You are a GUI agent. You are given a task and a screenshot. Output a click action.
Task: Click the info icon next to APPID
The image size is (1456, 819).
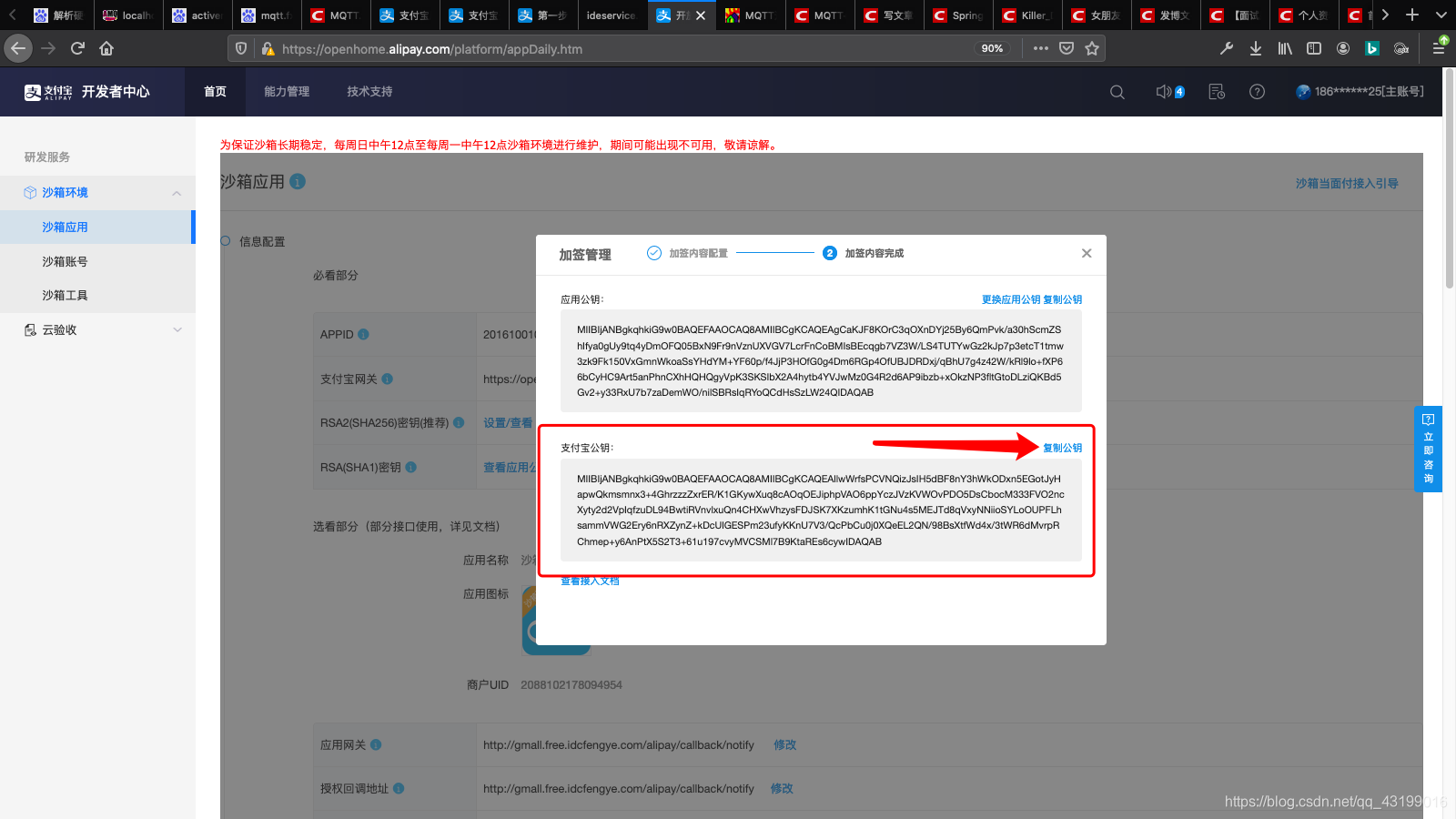tap(364, 334)
